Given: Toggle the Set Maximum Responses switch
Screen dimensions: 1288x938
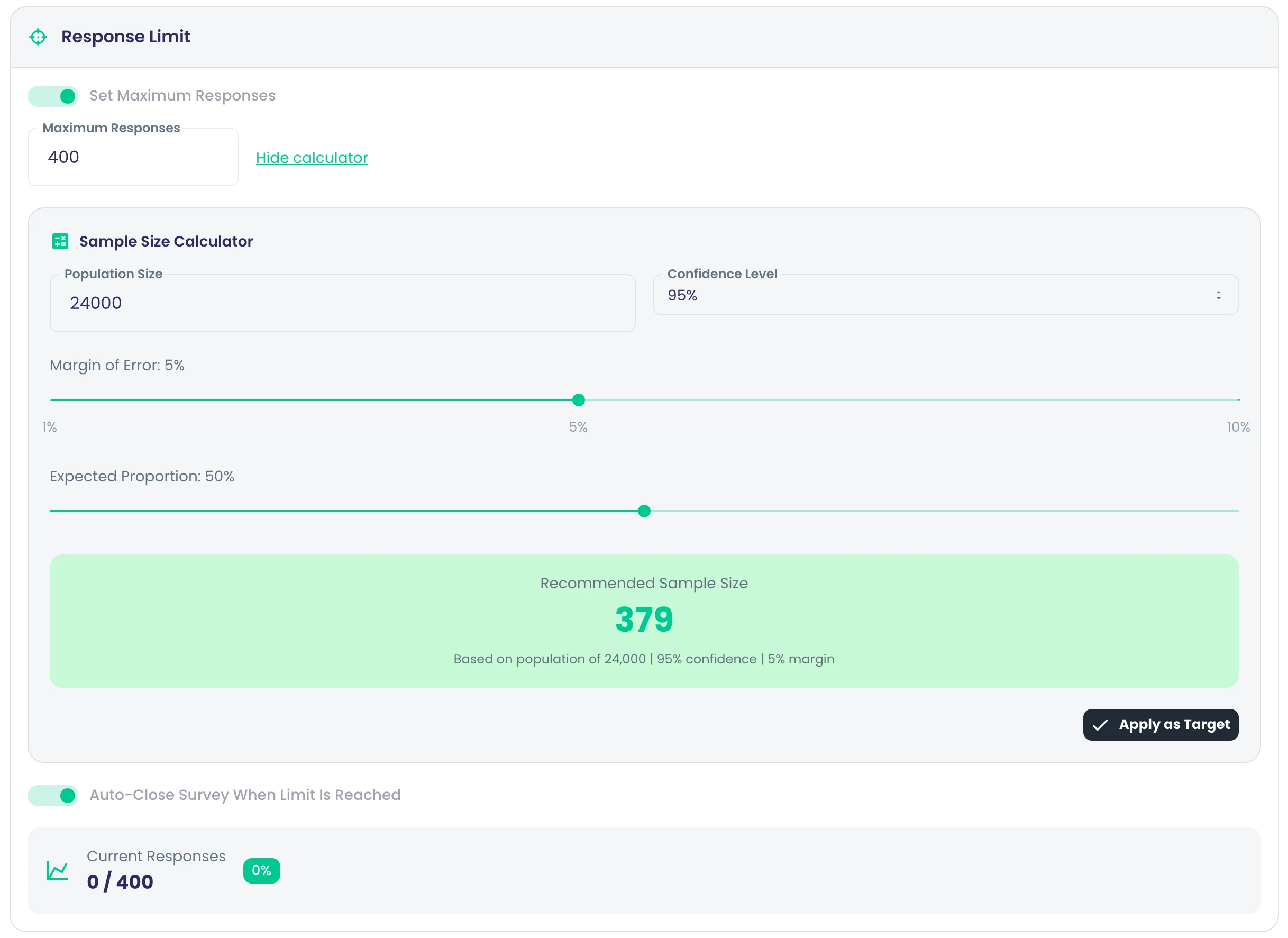Looking at the screenshot, I should tap(53, 96).
